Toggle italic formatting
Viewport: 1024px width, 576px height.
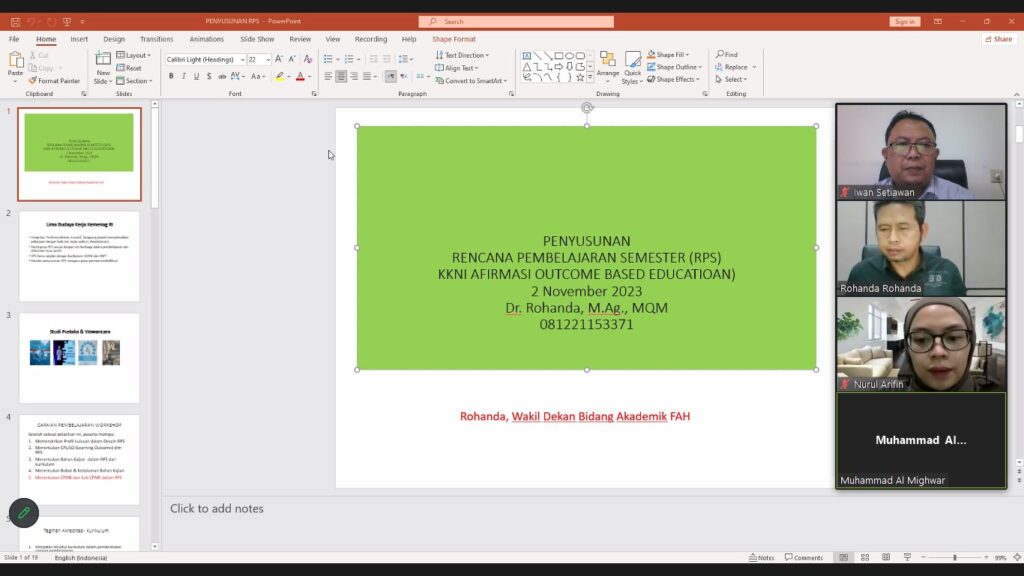click(x=184, y=77)
